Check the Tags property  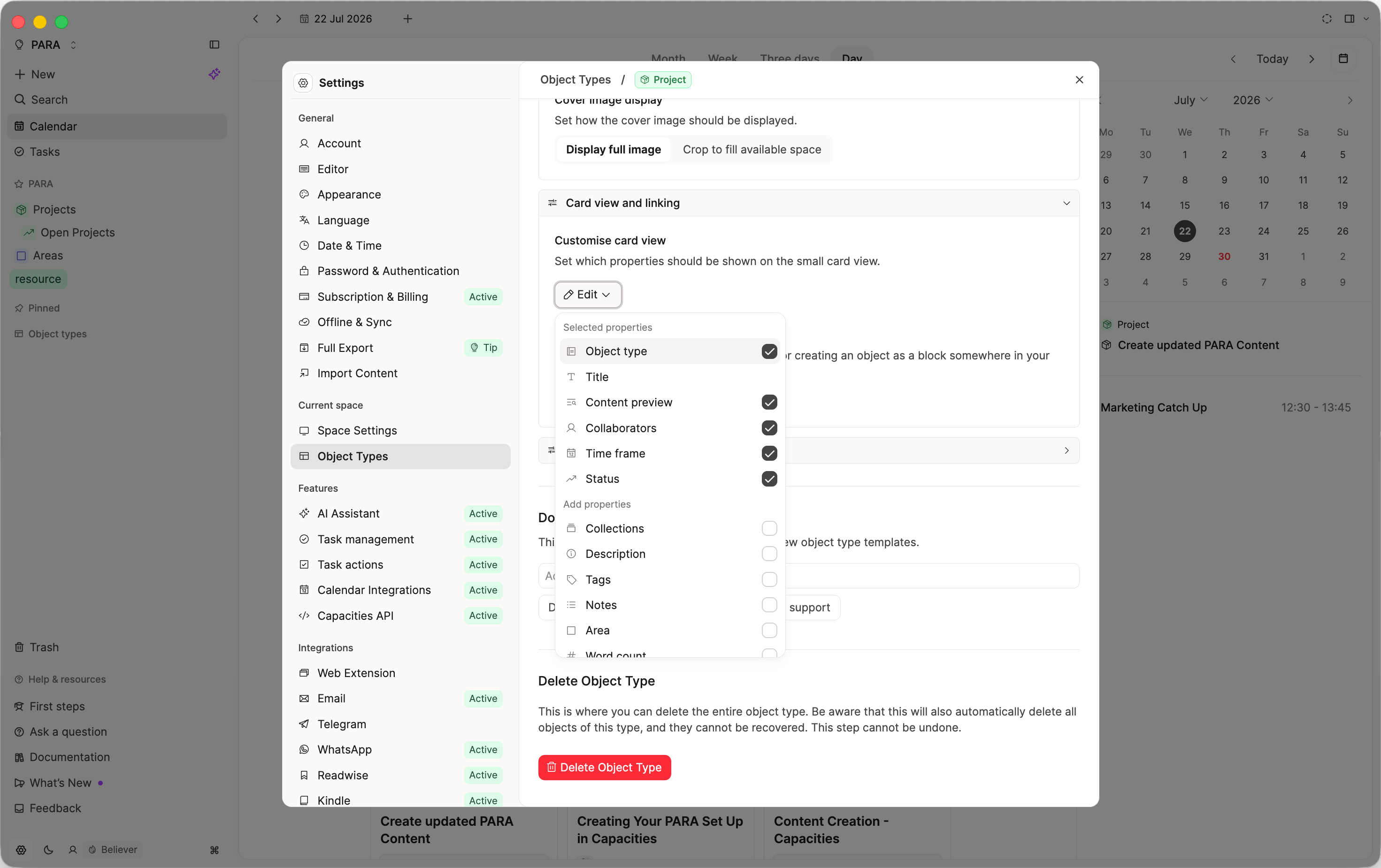pos(769,579)
